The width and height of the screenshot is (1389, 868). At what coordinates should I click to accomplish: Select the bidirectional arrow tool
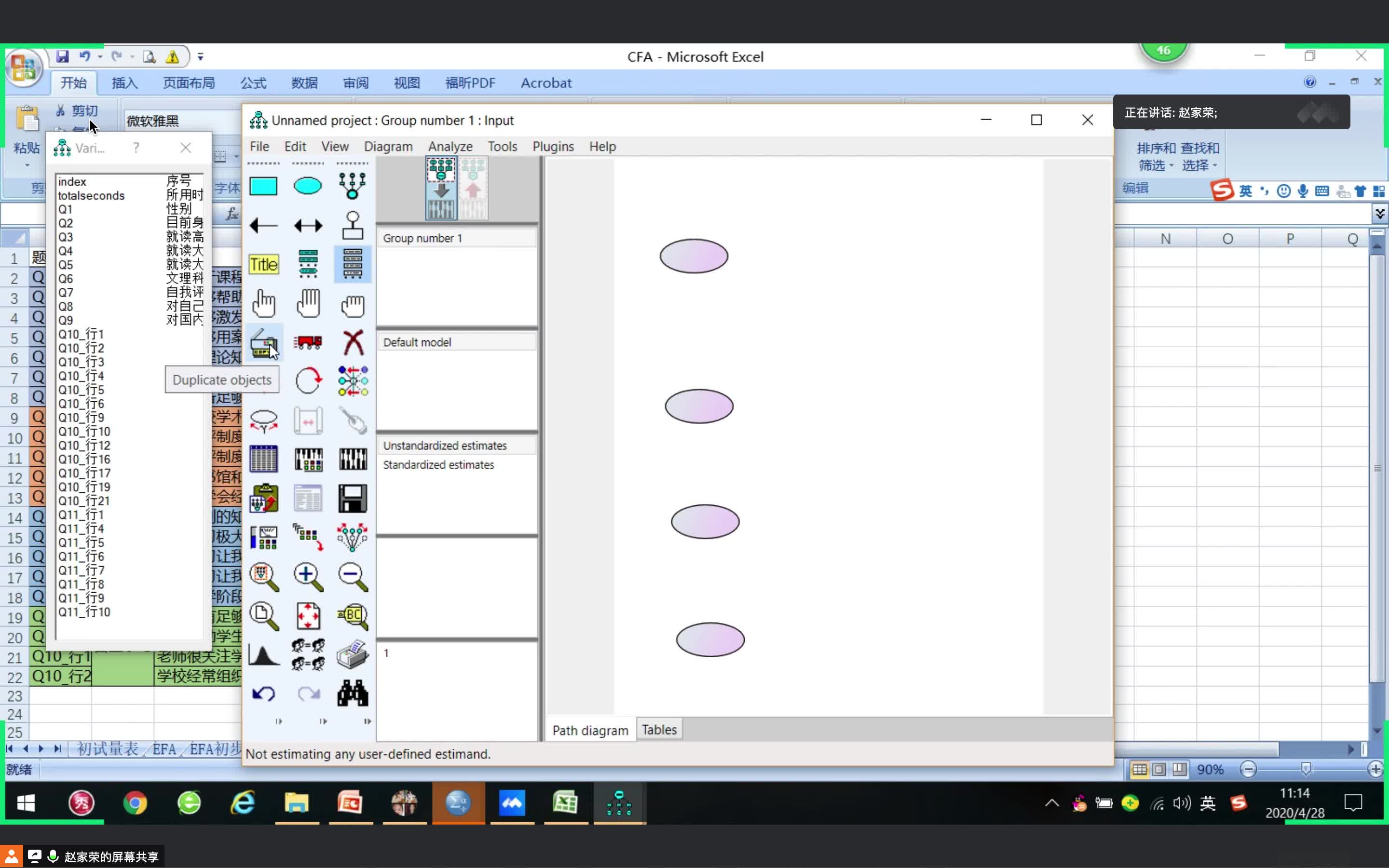[x=308, y=224]
